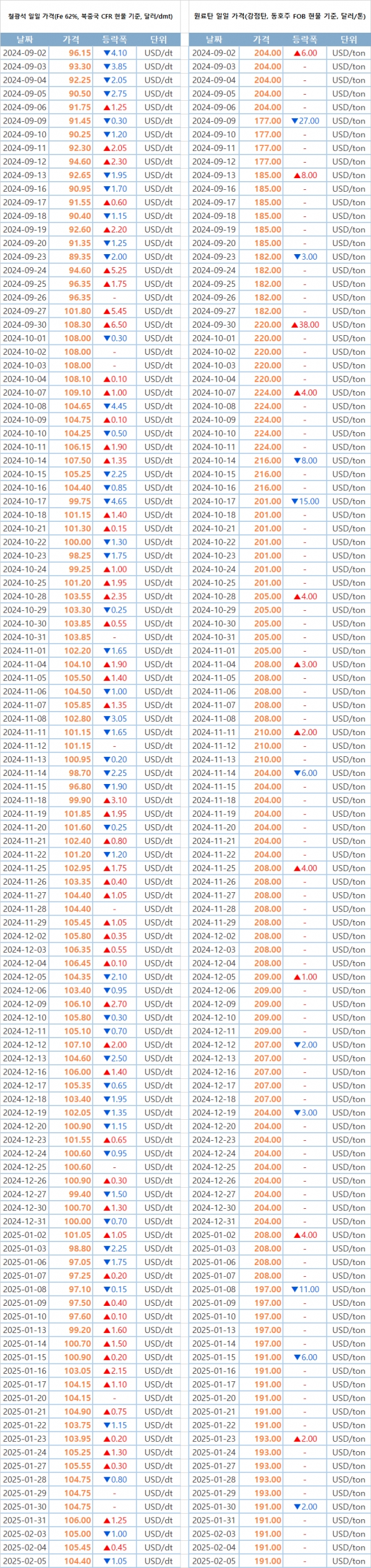Select iron ore price 96.15 on 2024-09-02

click(x=80, y=53)
